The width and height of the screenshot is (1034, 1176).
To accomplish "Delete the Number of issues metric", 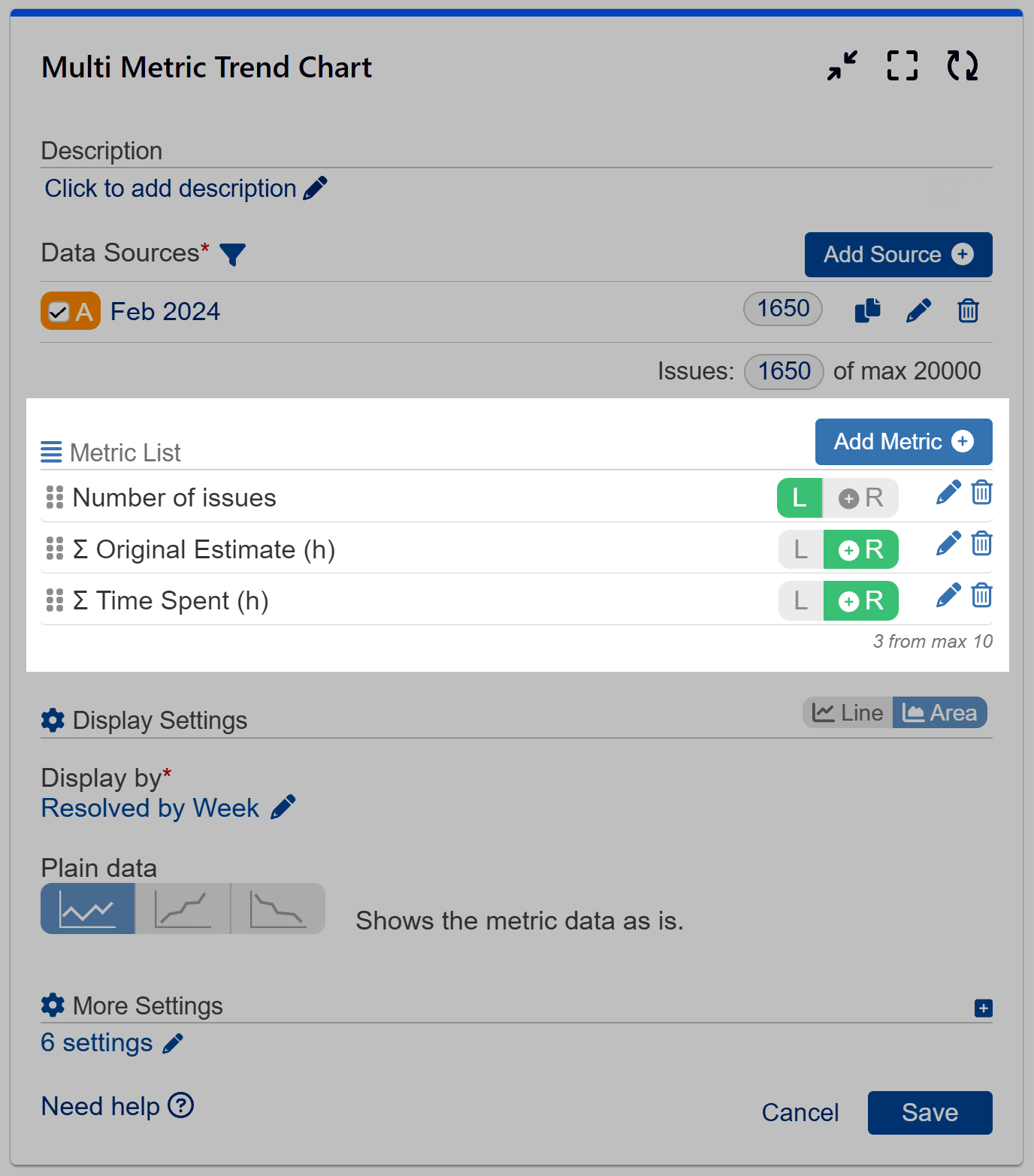I will (981, 493).
